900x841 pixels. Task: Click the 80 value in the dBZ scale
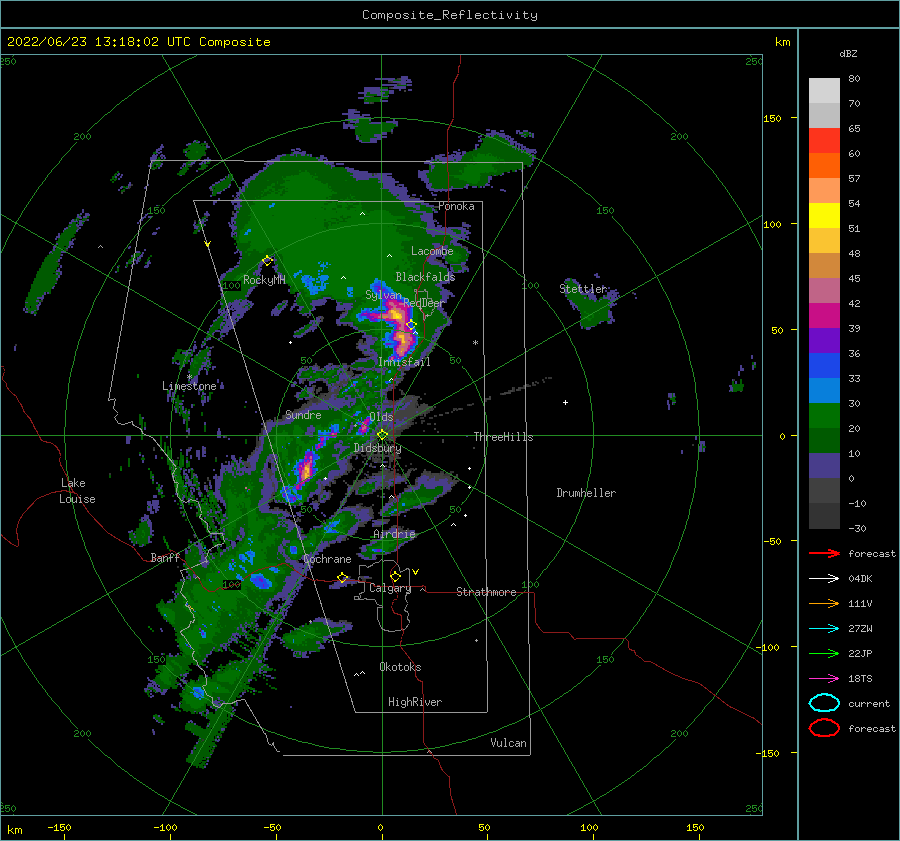coord(854,79)
